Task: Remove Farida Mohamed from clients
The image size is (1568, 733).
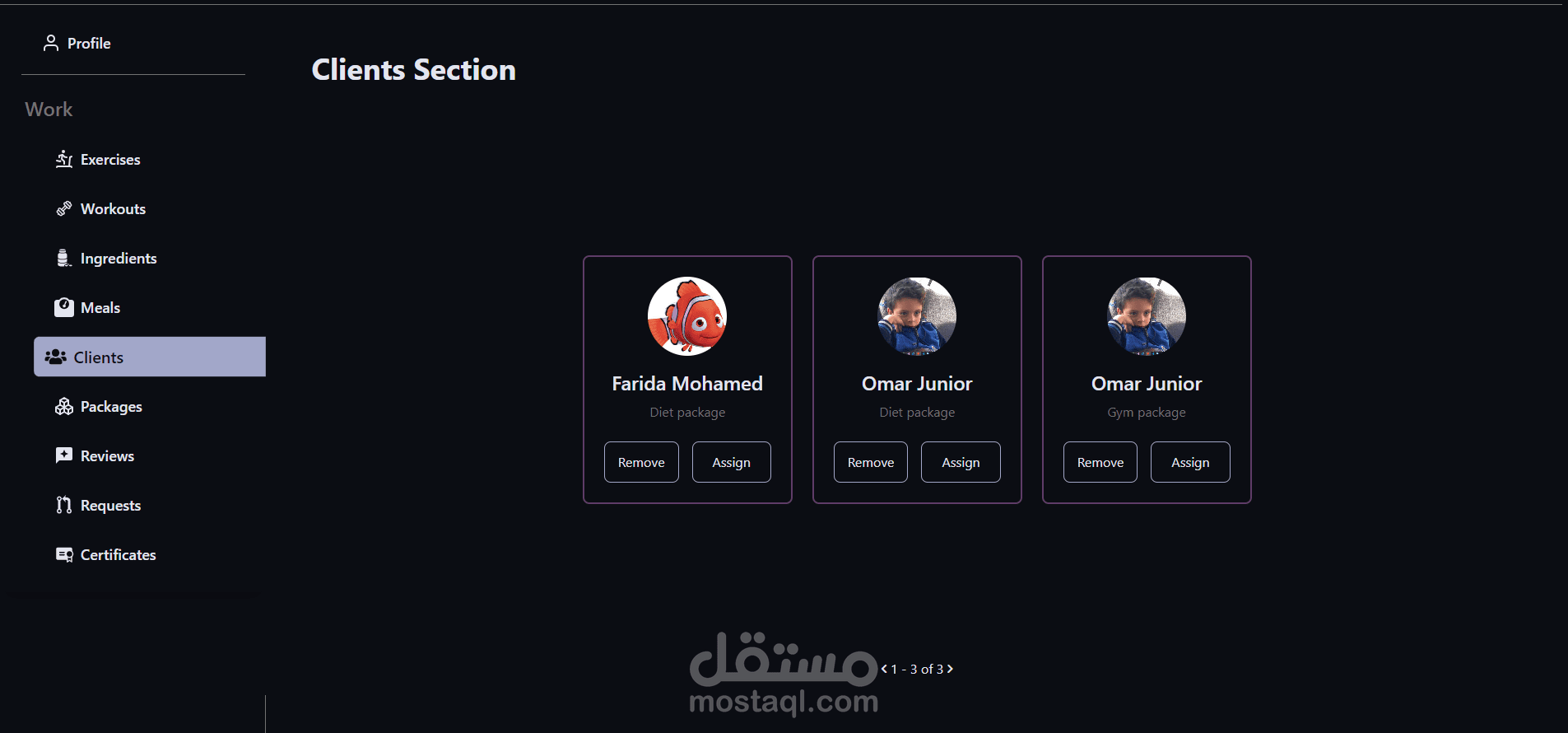Action: [x=641, y=462]
